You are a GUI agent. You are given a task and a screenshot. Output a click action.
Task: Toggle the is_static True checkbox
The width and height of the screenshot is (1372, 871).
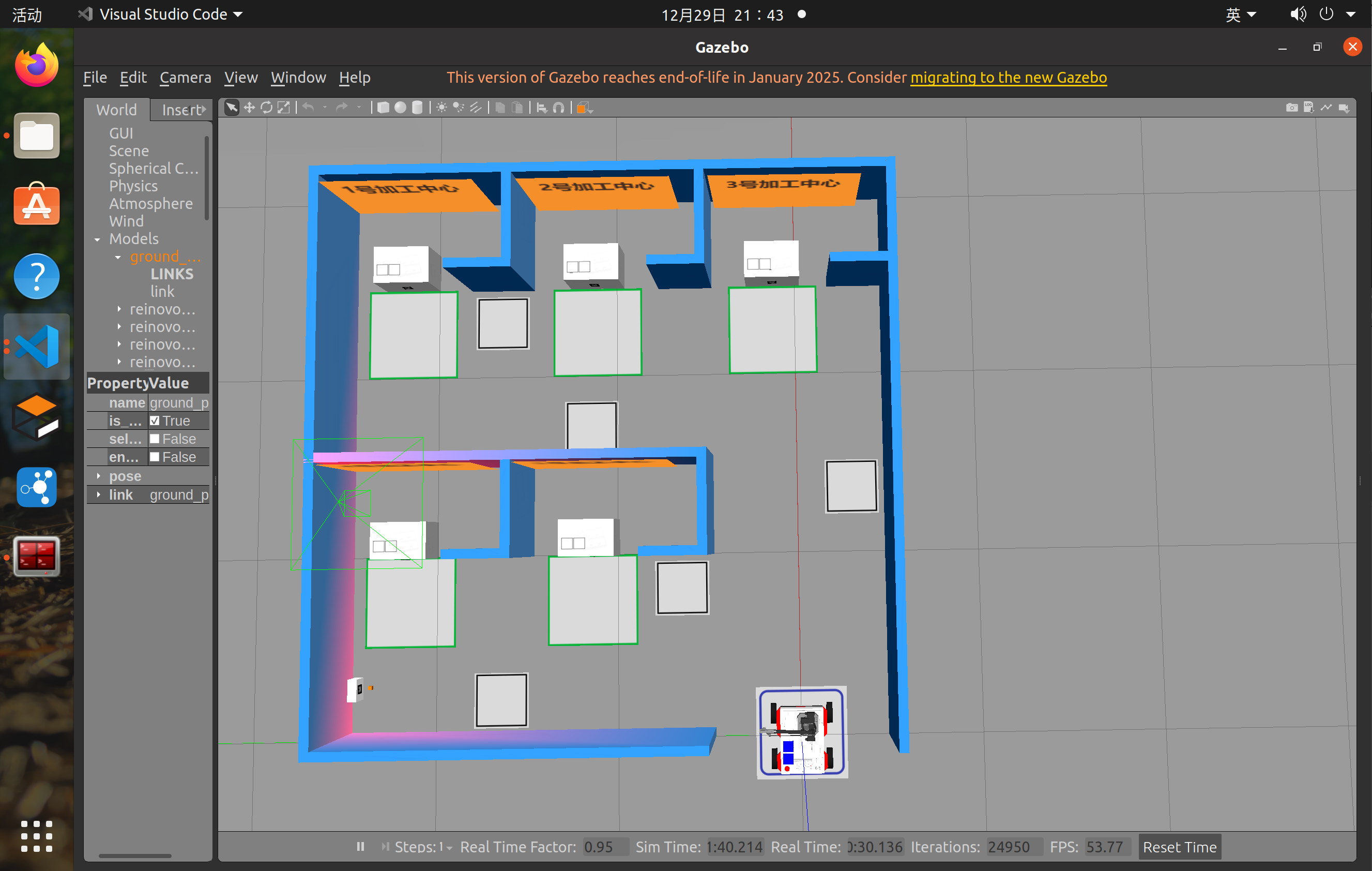point(155,421)
